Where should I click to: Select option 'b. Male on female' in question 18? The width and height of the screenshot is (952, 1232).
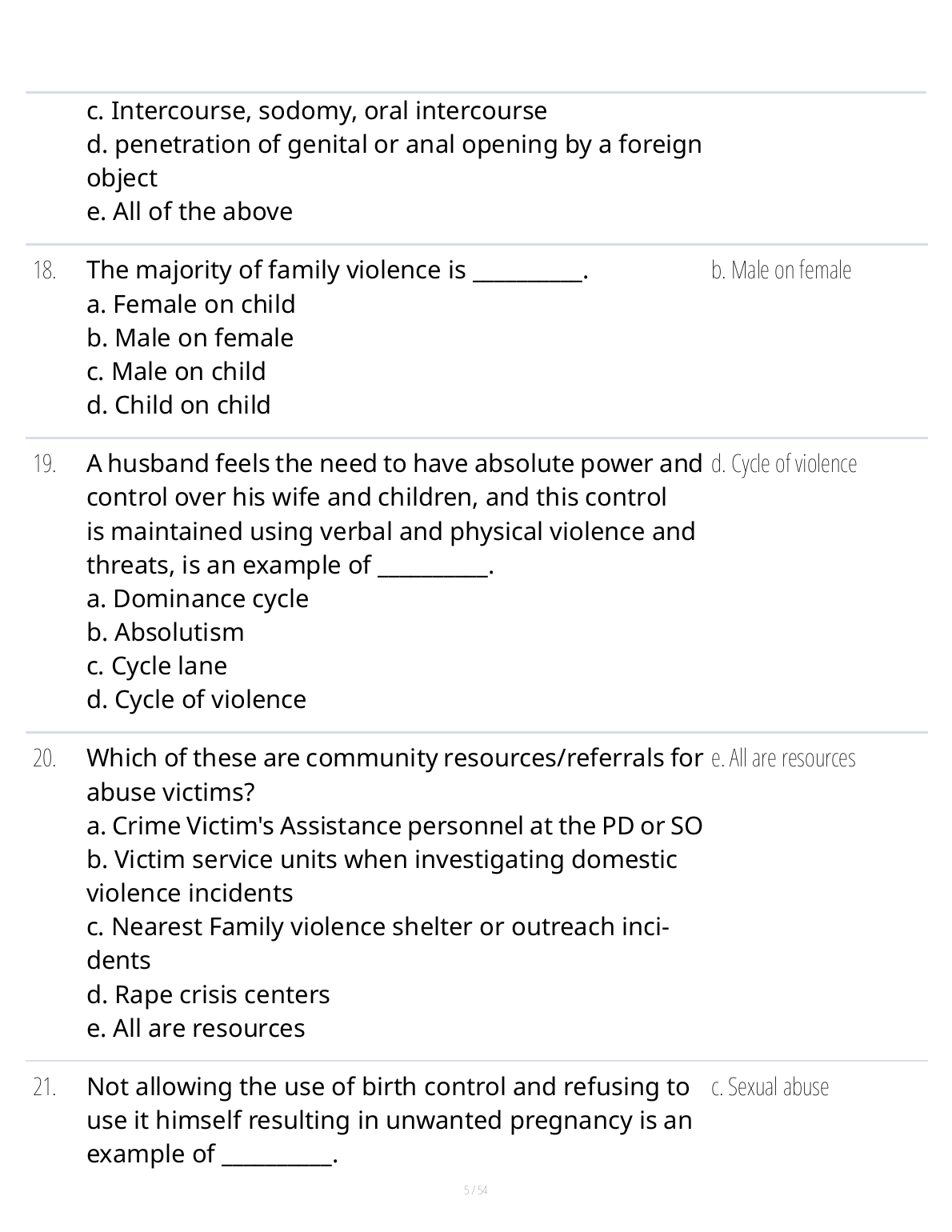190,338
